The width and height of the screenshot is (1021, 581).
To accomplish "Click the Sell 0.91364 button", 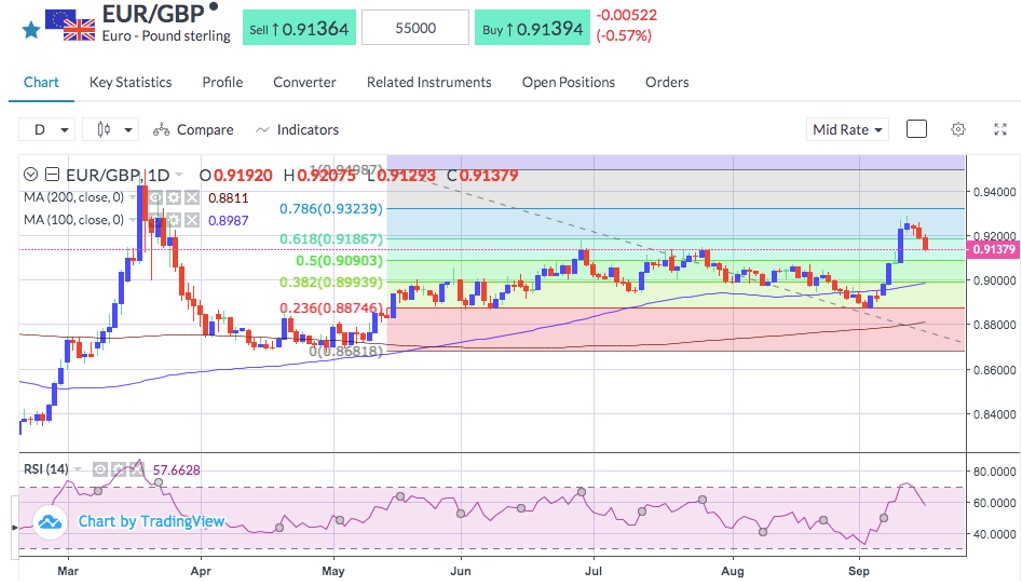I will tap(300, 28).
